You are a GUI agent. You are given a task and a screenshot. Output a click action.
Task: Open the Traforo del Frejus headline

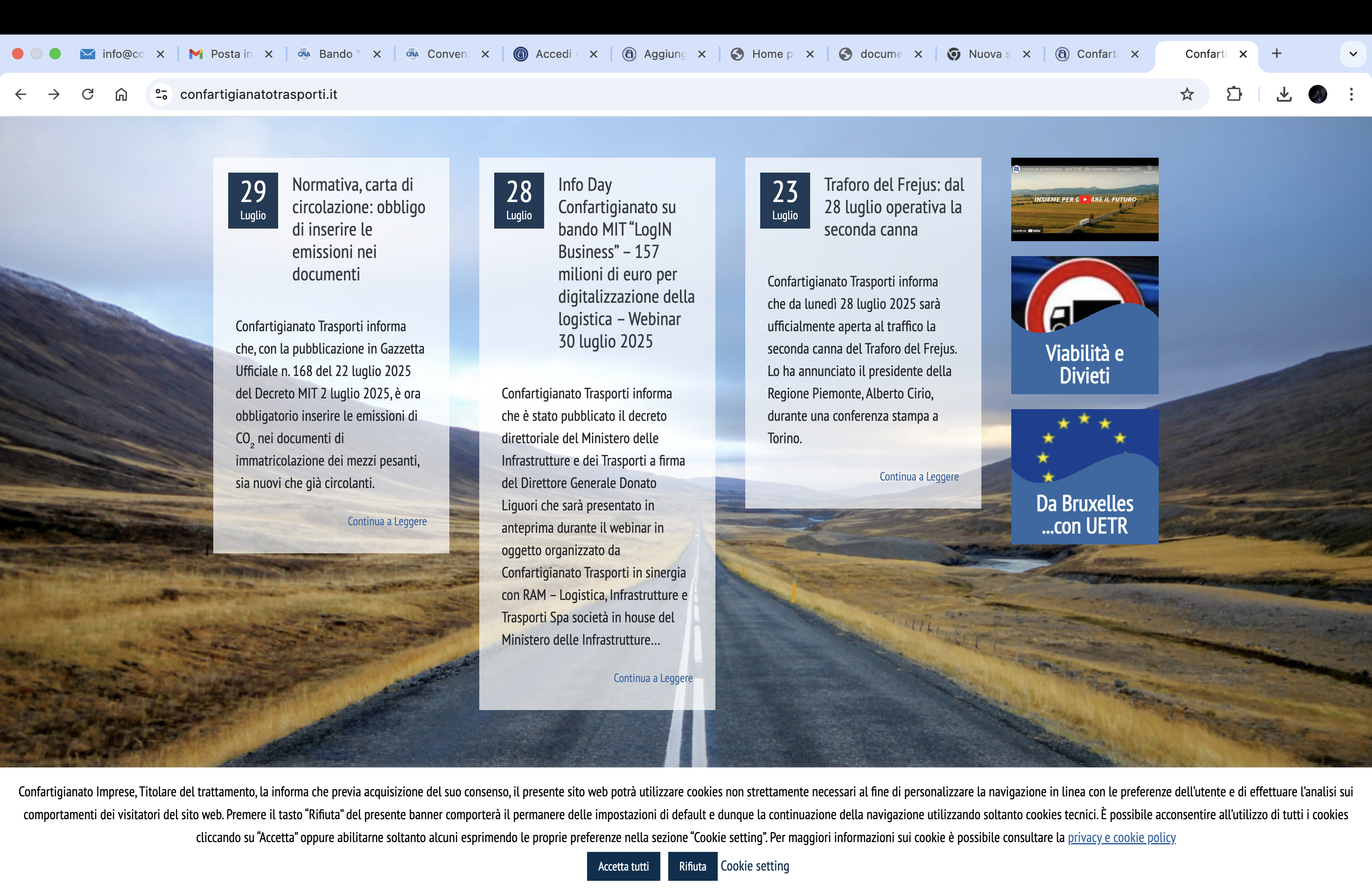[894, 207]
